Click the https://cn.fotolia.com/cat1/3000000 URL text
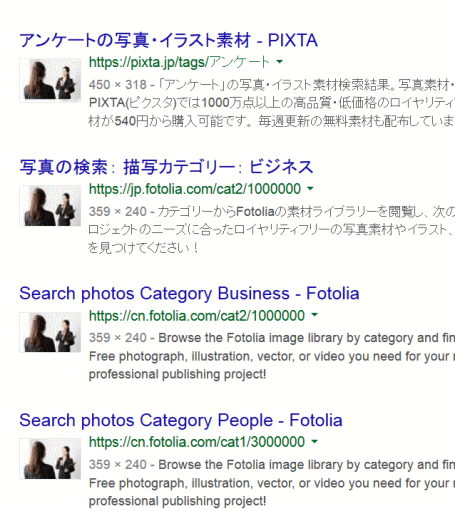 pyautogui.click(x=197, y=442)
